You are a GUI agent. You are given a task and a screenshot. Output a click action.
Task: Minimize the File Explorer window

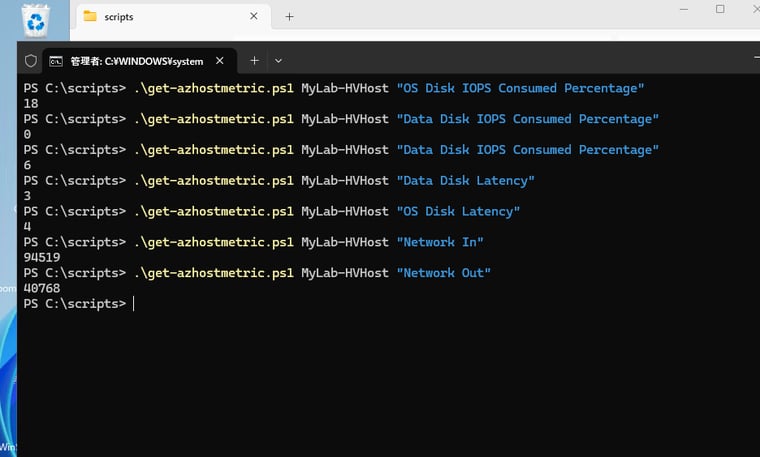[x=684, y=9]
